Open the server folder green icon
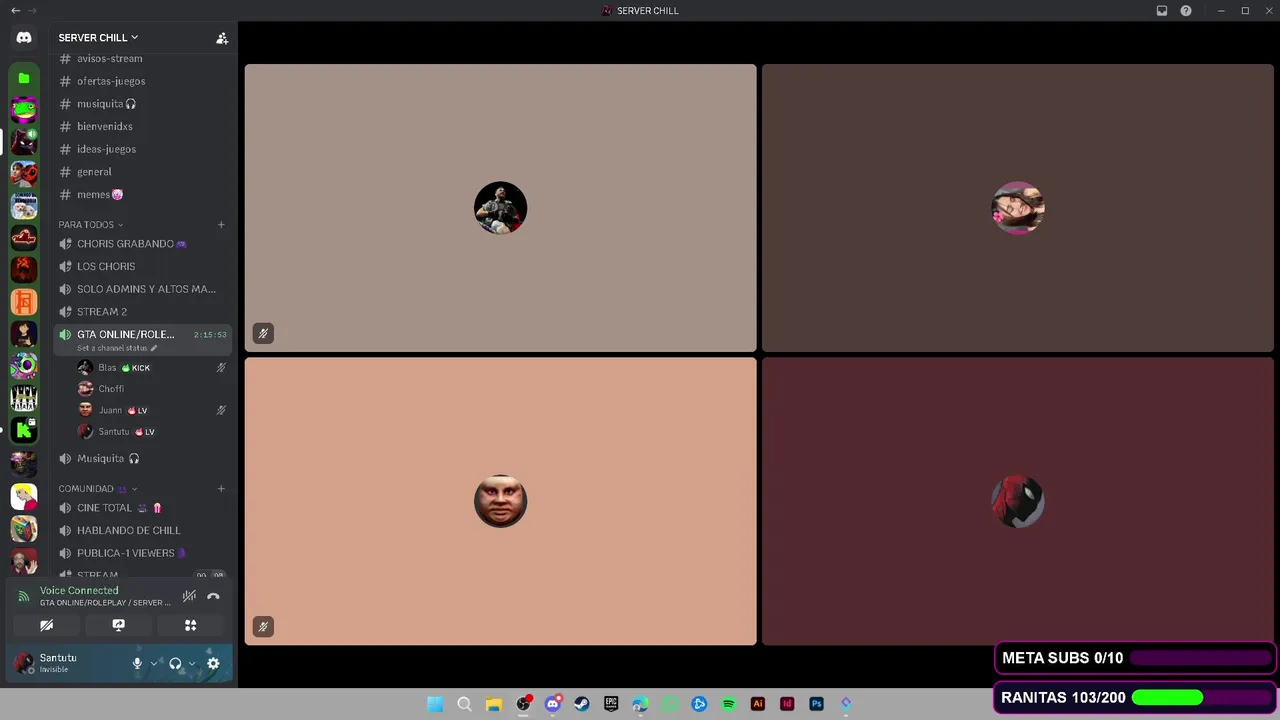The image size is (1280, 720). pos(24,78)
